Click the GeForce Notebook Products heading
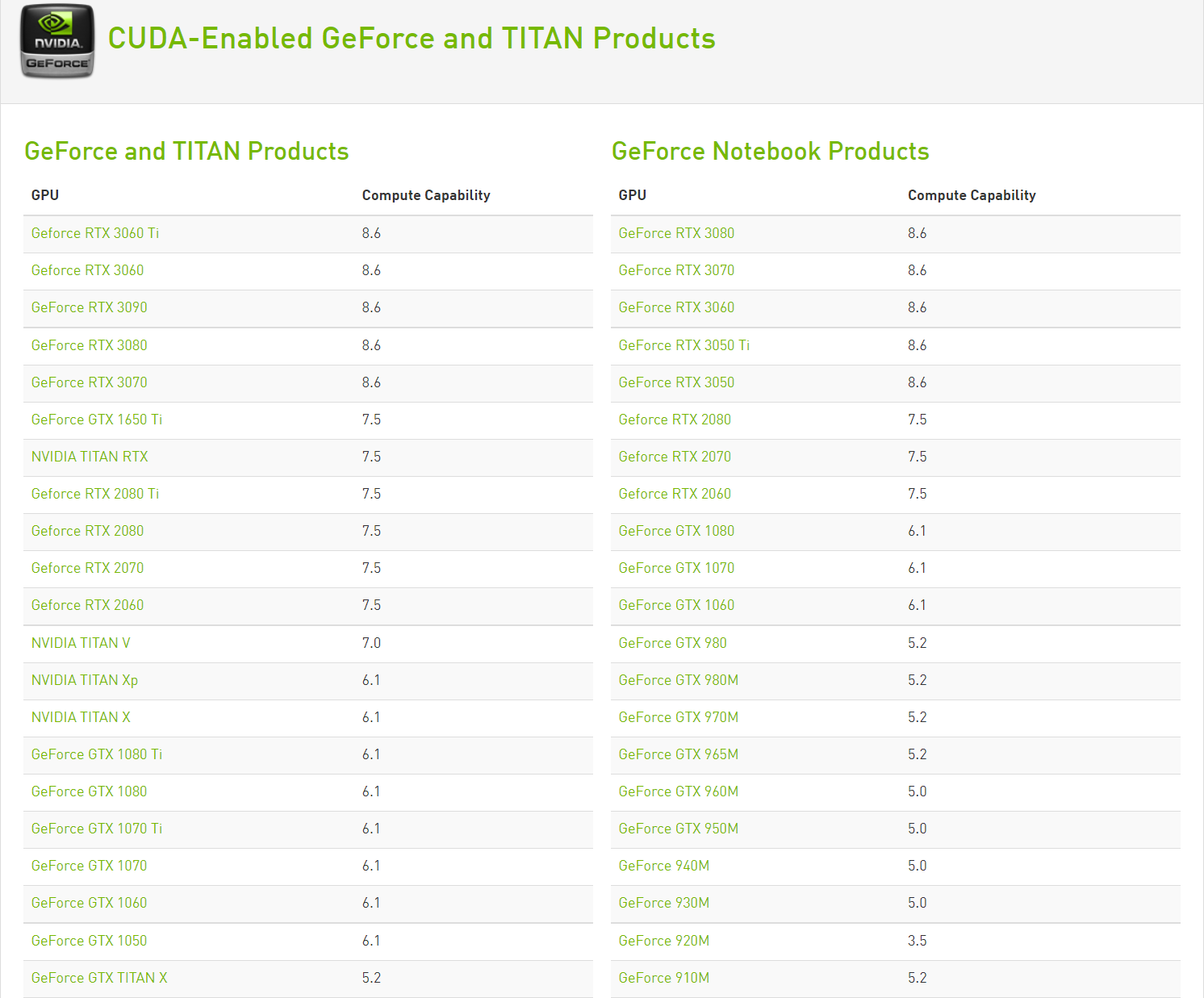Screen dimensions: 1204x998 [771, 152]
